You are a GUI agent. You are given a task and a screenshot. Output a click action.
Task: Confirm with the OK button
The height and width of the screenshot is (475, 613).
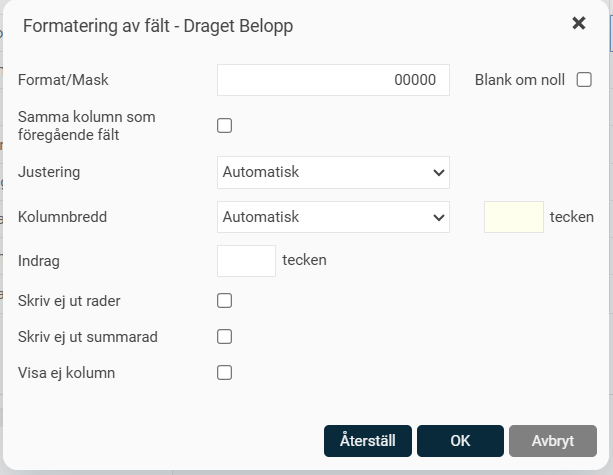[x=460, y=441]
